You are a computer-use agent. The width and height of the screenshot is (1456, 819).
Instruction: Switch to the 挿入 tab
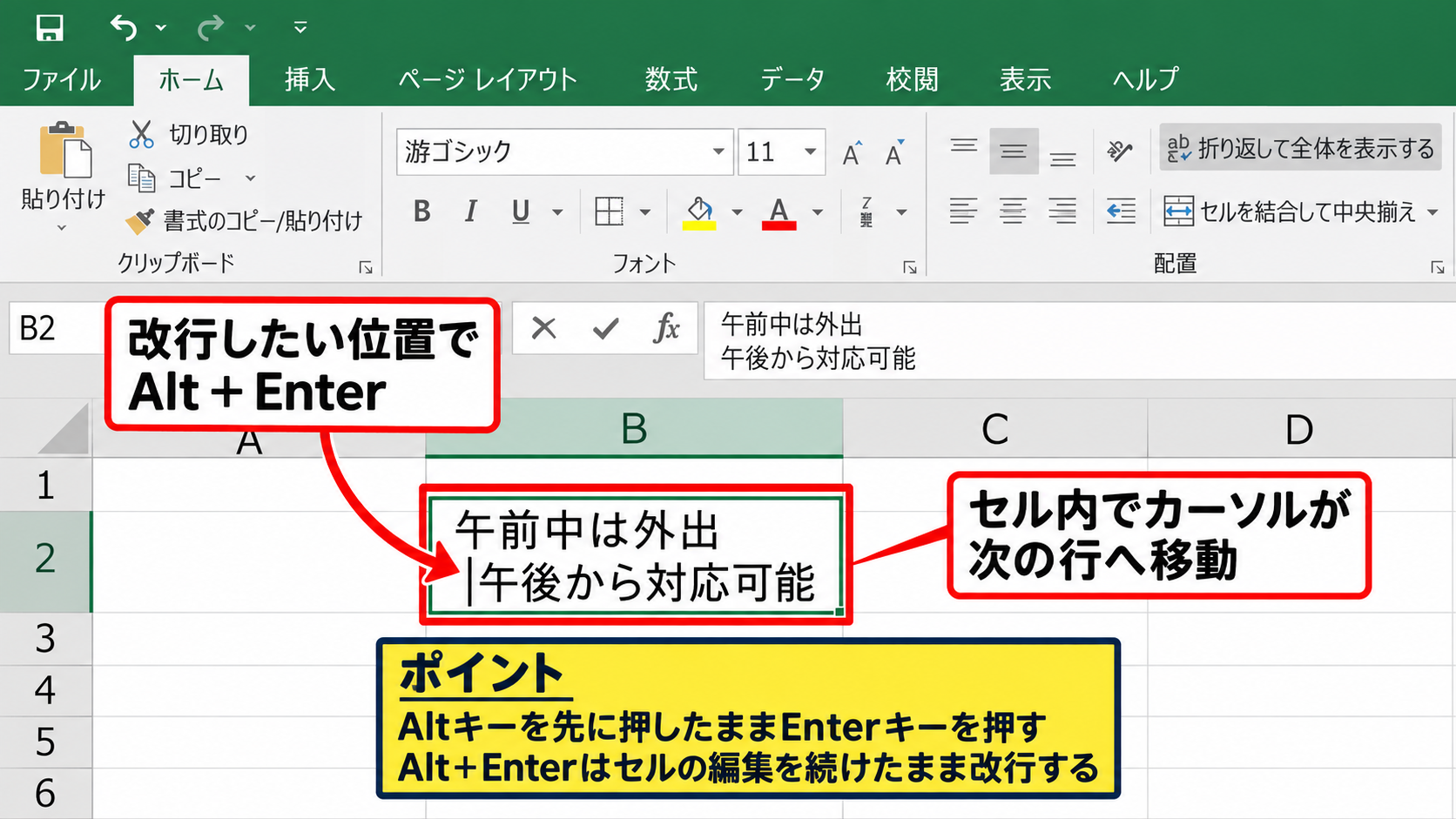click(x=310, y=80)
